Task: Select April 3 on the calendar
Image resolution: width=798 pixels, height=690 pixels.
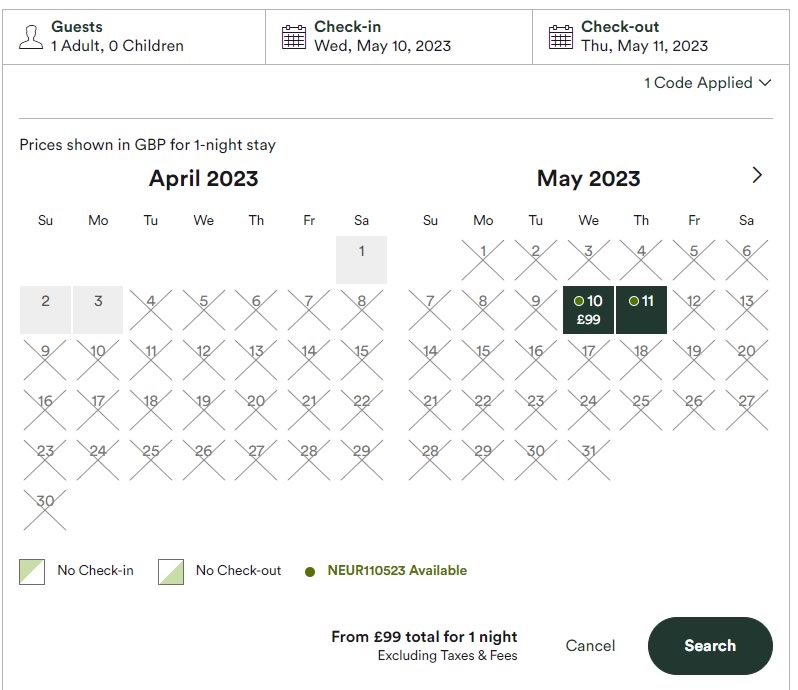Action: point(98,309)
